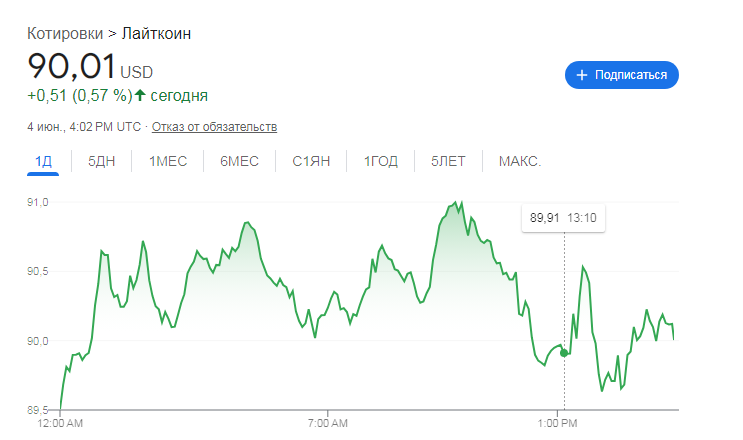This screenshot has width=743, height=440.
Task: Open the Отказ от обязательств link
Action: (214, 127)
